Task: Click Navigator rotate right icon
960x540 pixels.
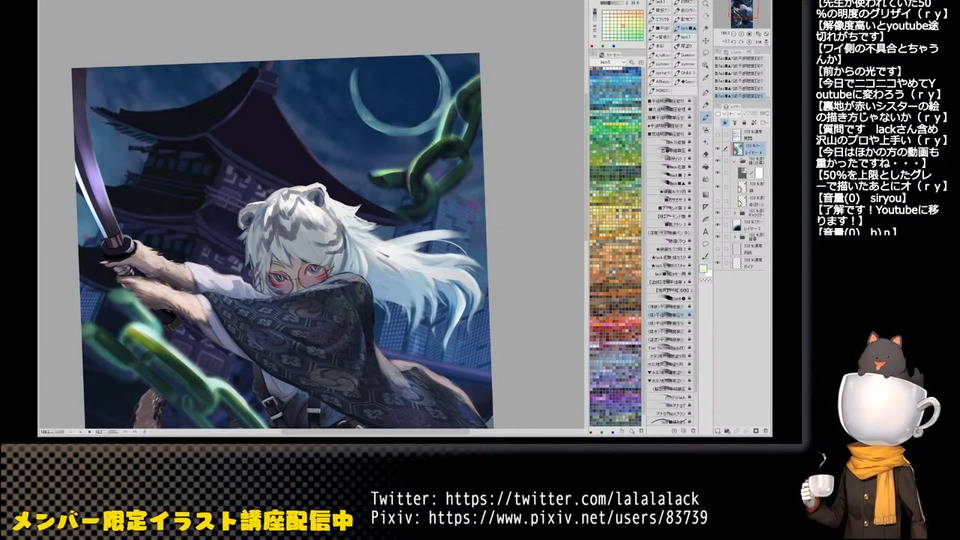Action: tap(741, 42)
